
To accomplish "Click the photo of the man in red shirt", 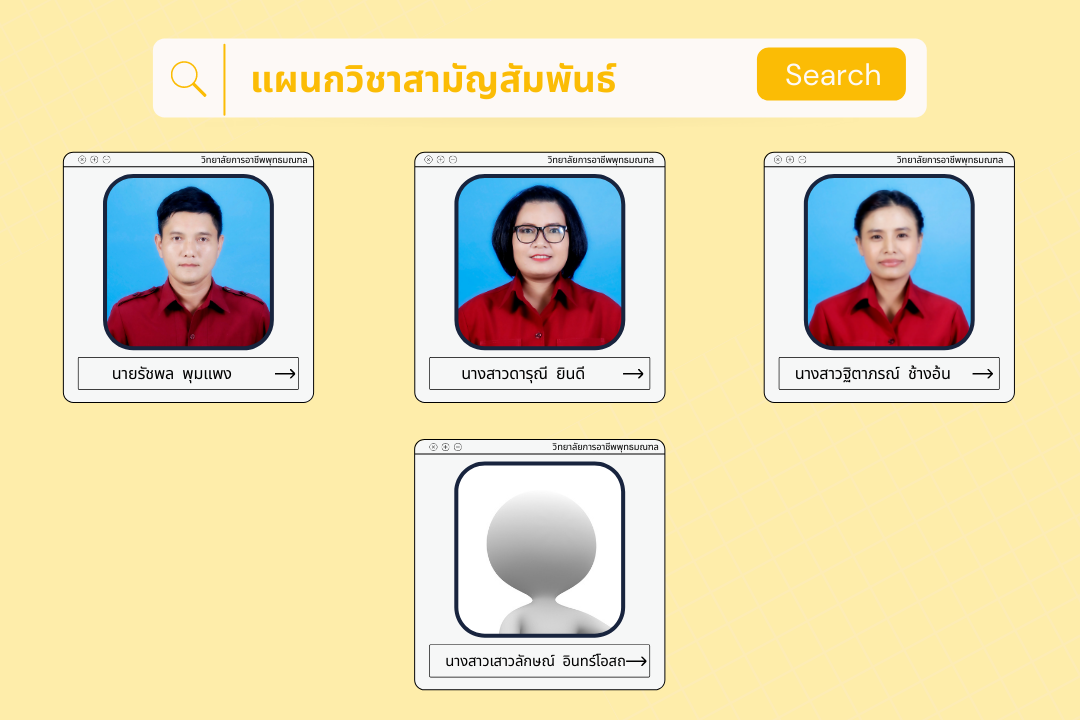I will [x=188, y=262].
